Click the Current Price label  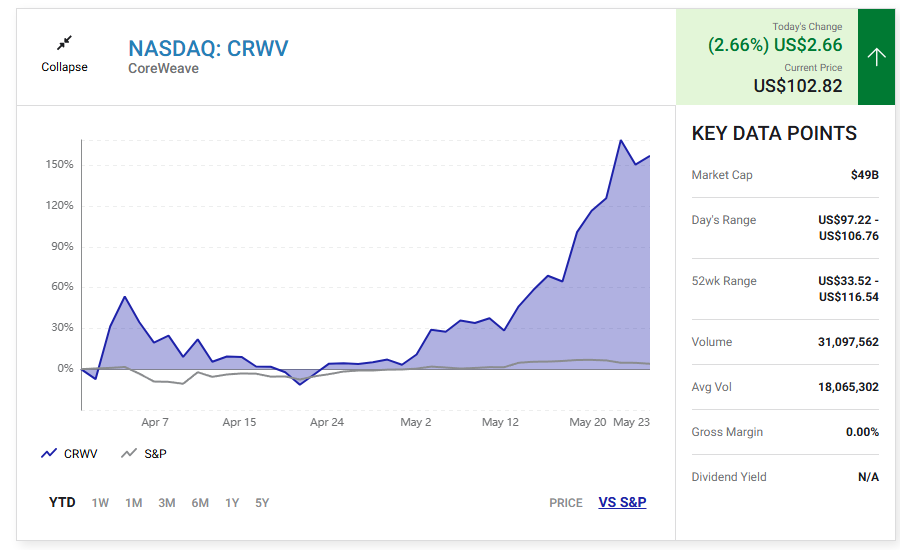click(813, 68)
